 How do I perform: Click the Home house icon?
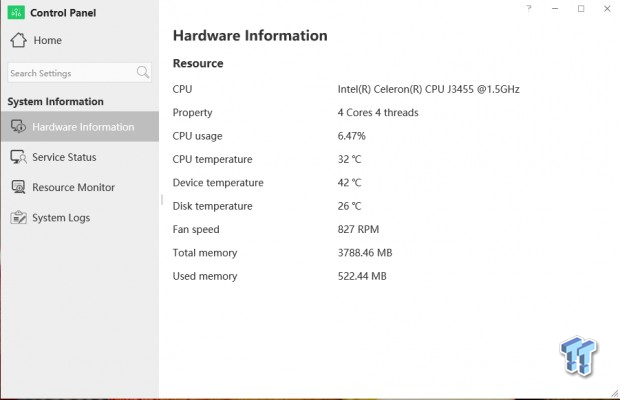19,40
